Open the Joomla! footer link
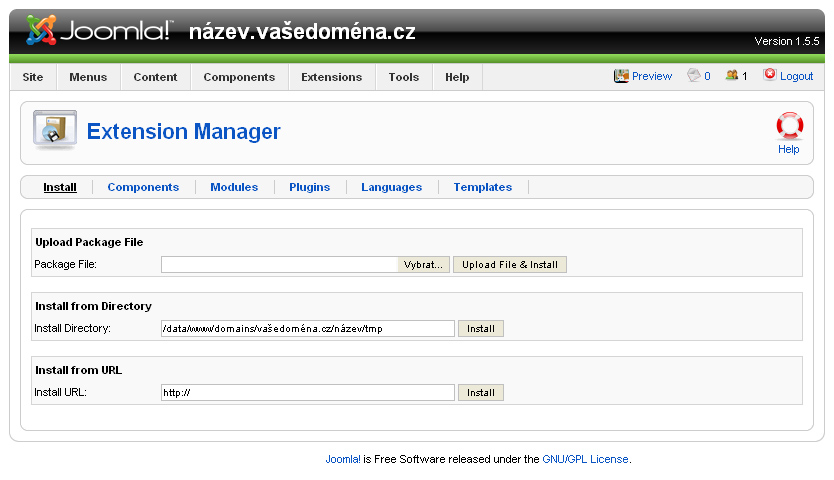The width and height of the screenshot is (834, 480). pos(343,459)
